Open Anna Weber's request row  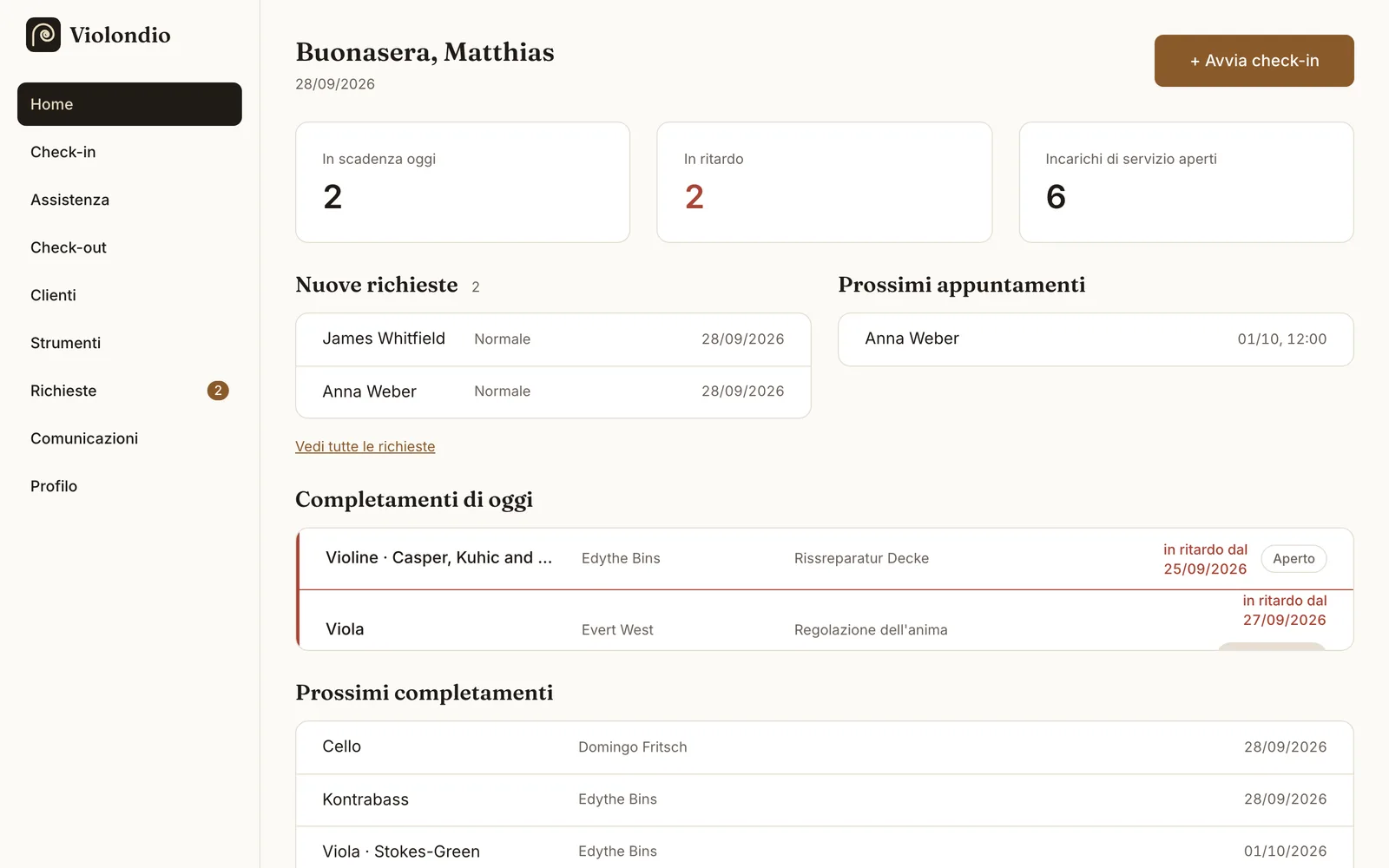pos(553,391)
